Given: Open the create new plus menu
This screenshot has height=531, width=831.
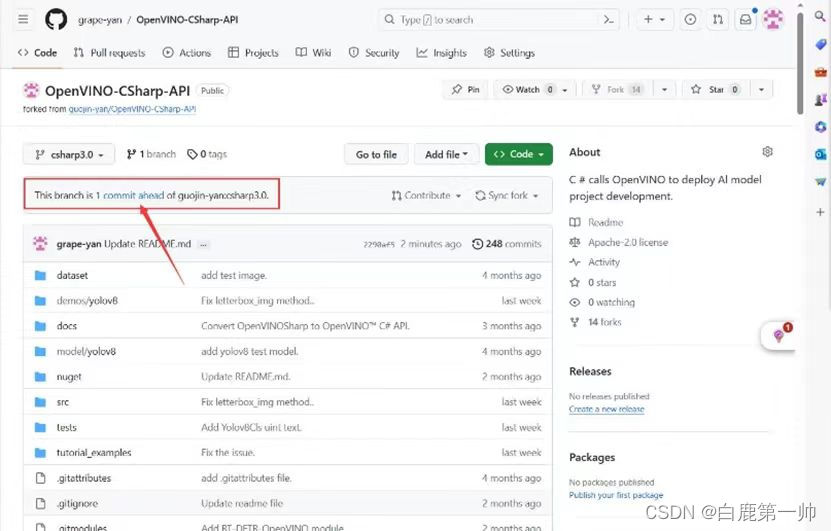Looking at the screenshot, I should click(655, 20).
